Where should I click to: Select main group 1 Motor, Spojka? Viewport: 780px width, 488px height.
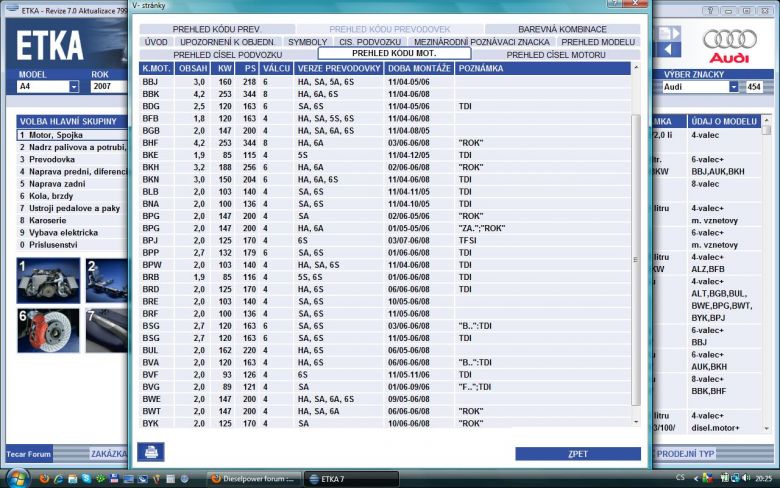72,135
